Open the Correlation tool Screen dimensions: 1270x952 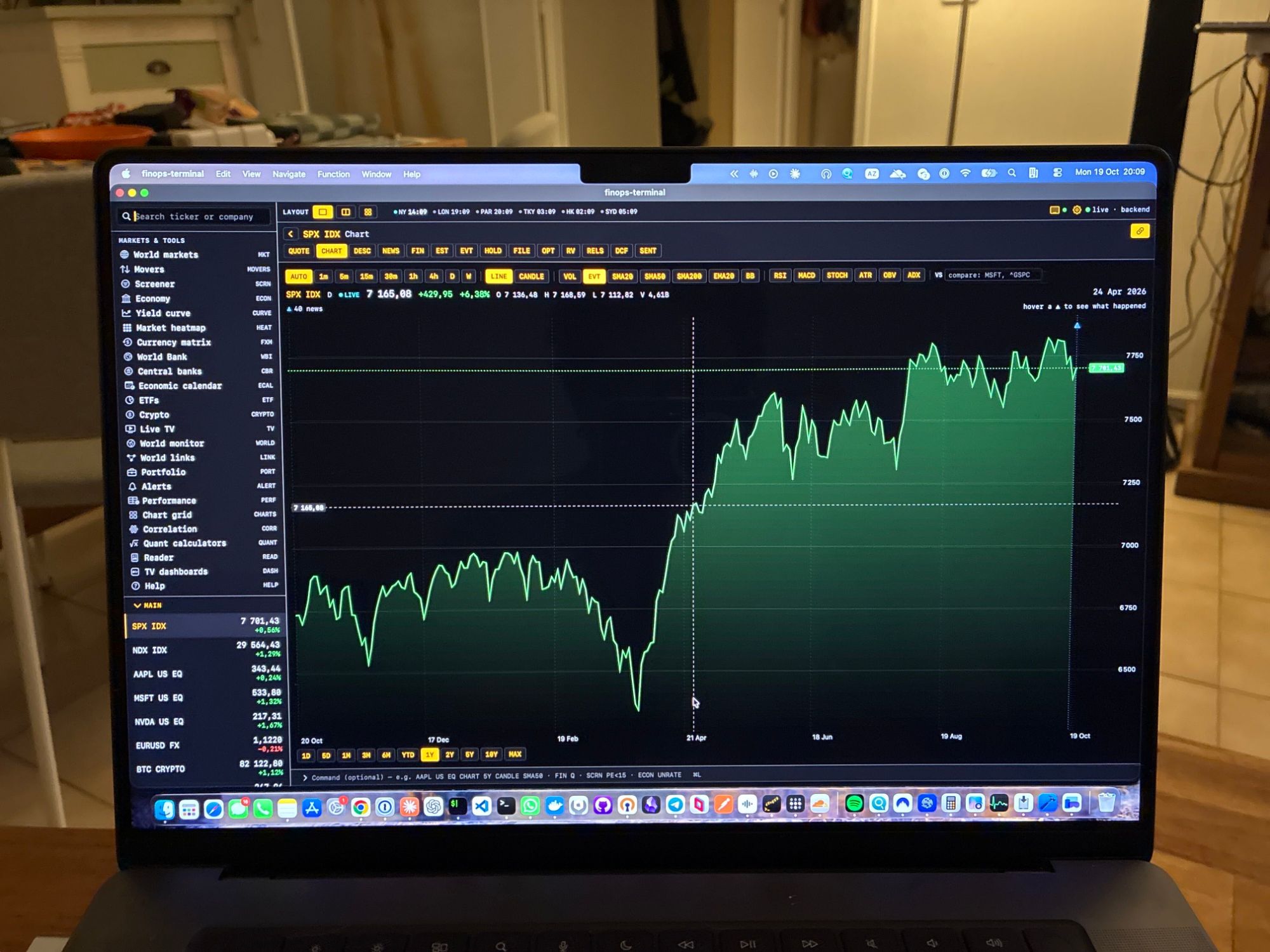coord(203,529)
